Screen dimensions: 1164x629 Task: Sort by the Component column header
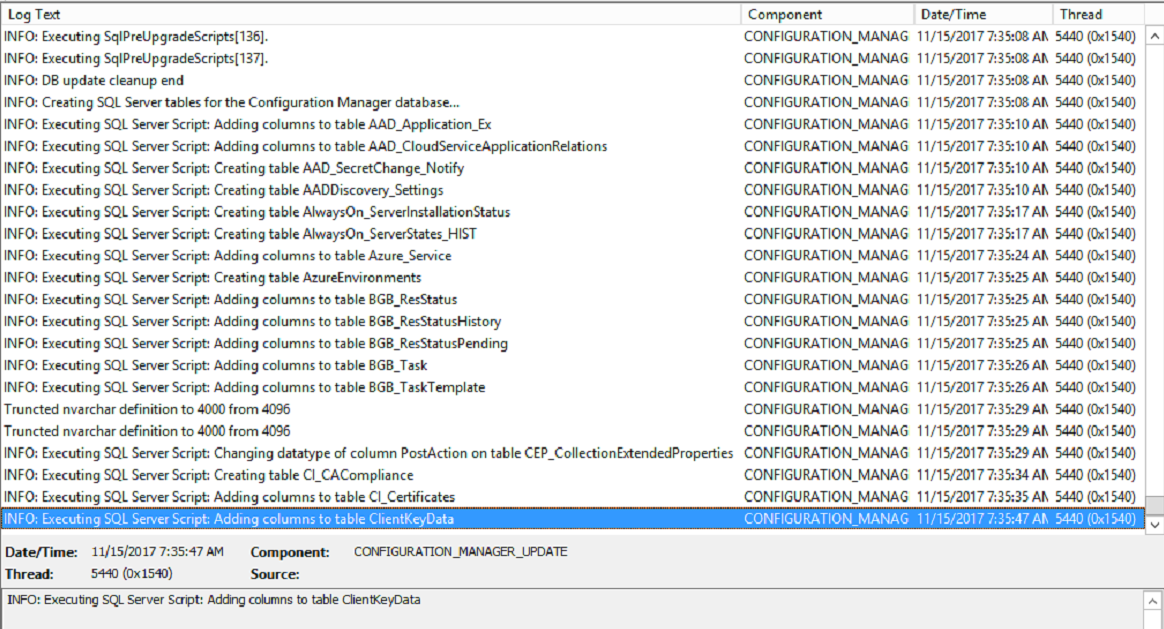tap(828, 14)
